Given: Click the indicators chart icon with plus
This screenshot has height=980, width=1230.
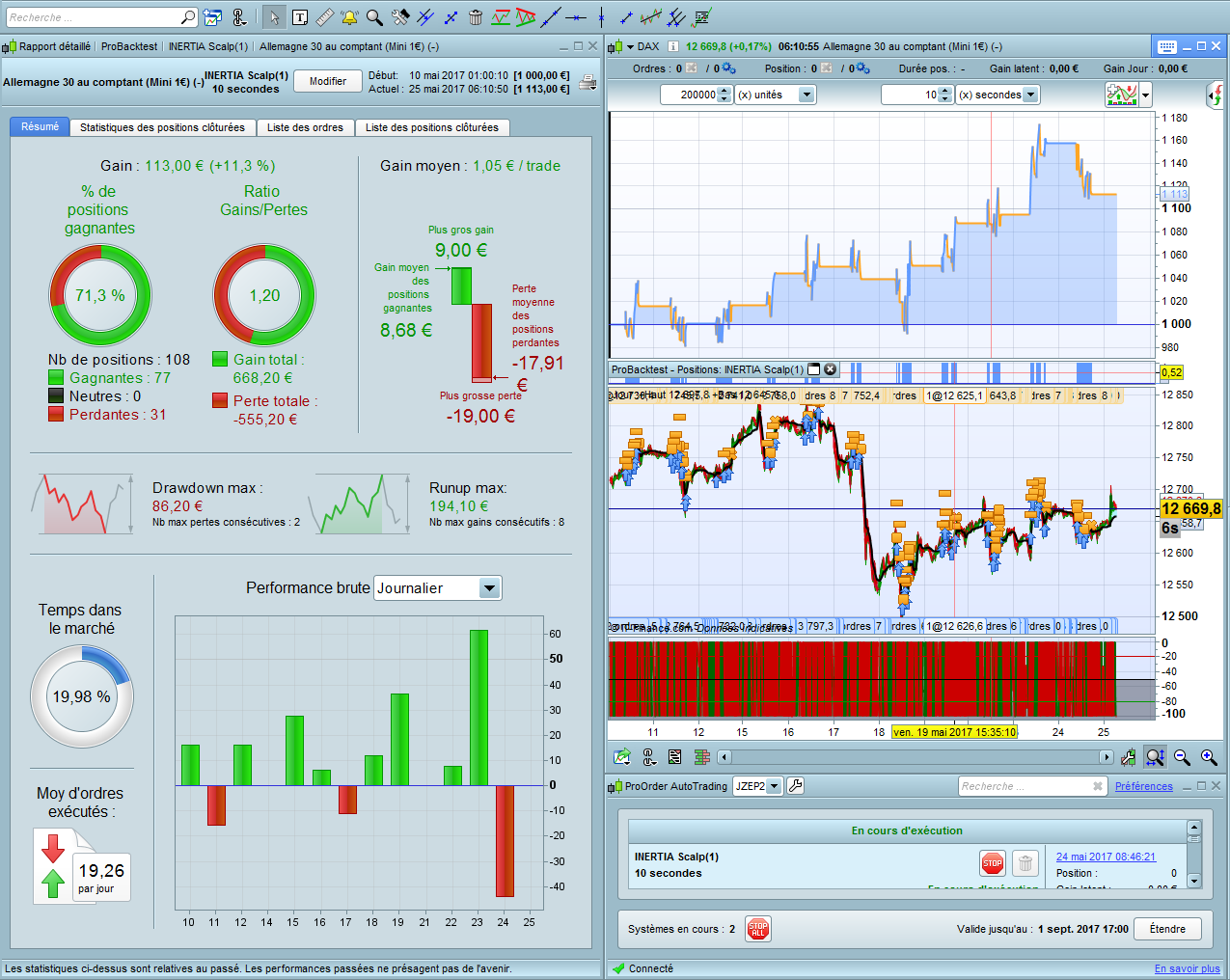Looking at the screenshot, I should 1122,95.
